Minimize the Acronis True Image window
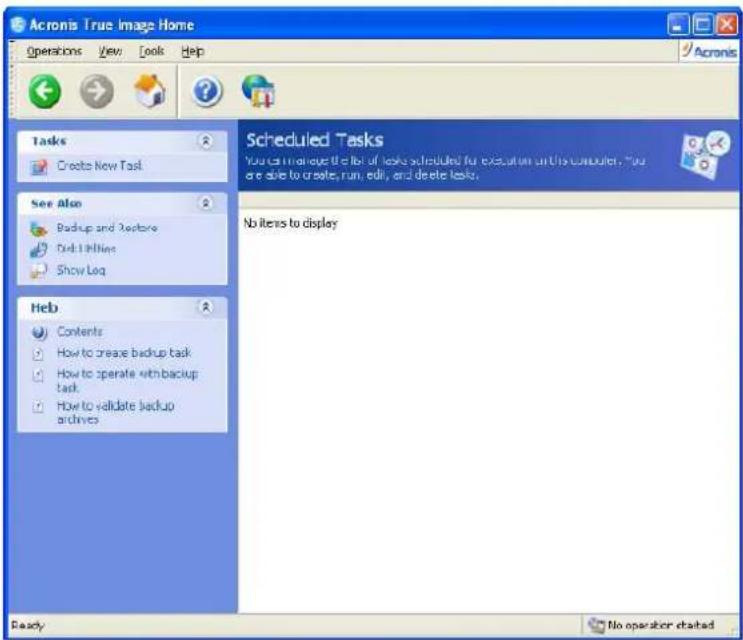The image size is (743, 640). [679, 25]
